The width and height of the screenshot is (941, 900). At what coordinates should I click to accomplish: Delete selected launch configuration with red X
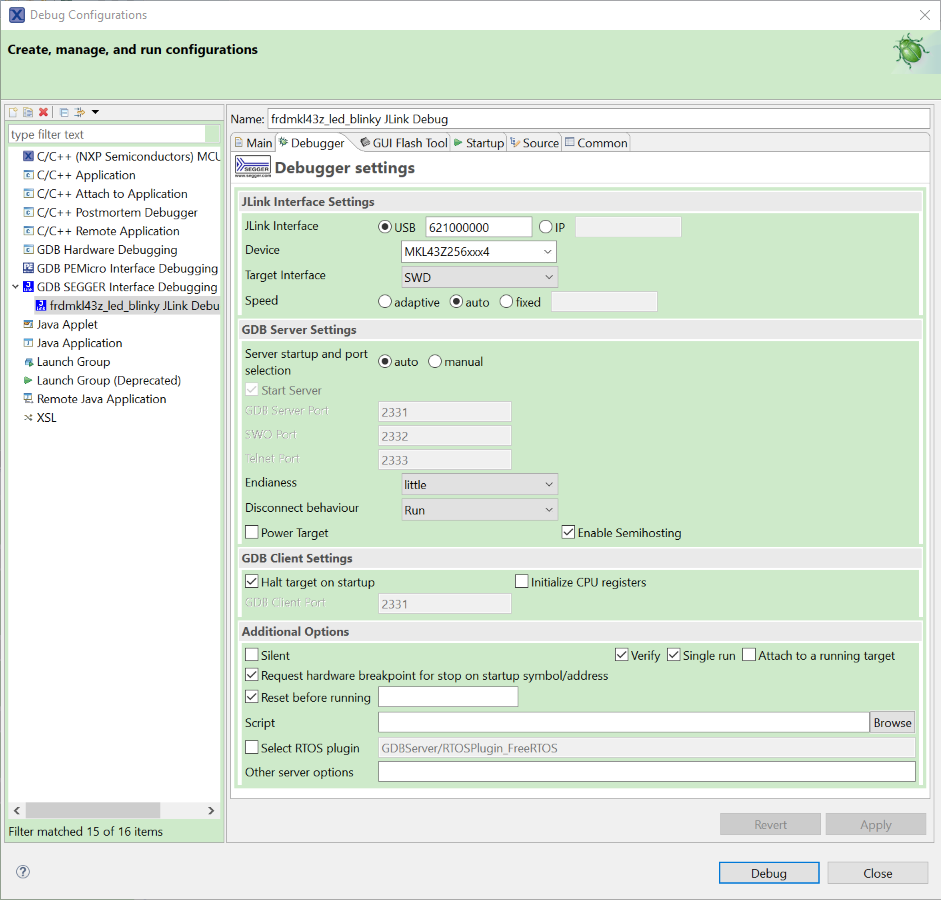(x=43, y=112)
